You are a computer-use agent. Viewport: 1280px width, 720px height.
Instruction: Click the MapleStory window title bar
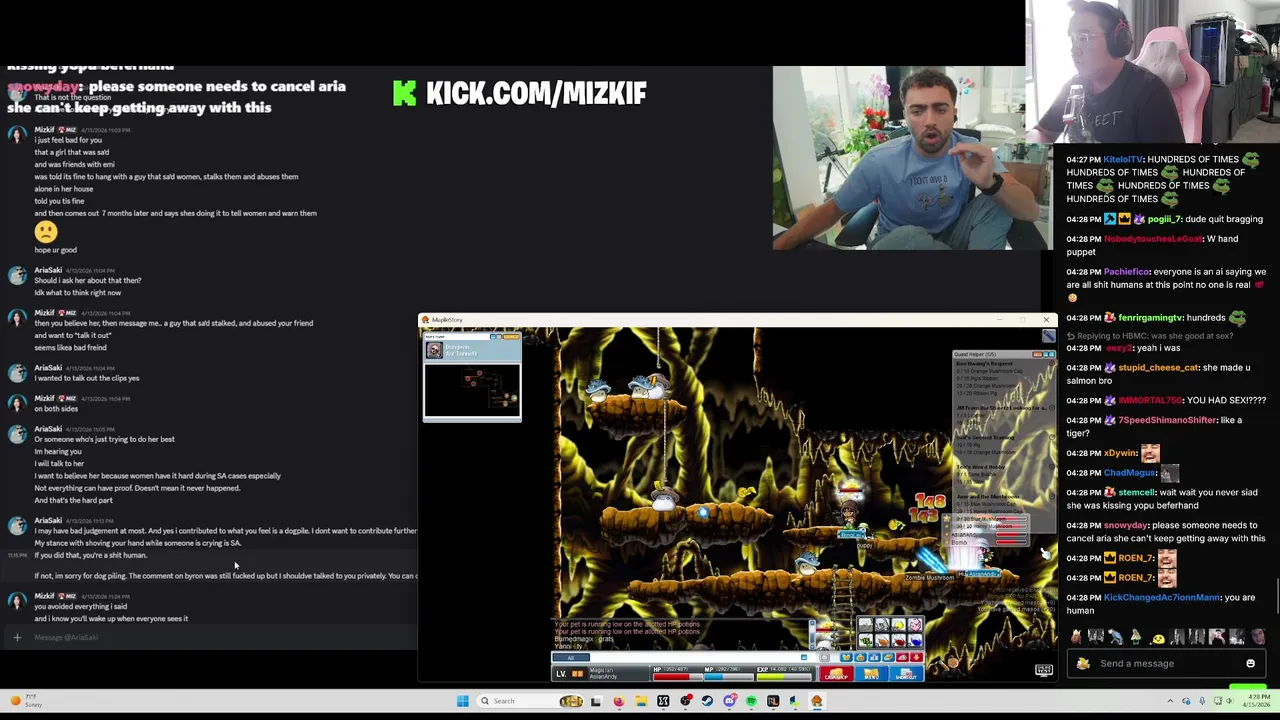(737, 320)
